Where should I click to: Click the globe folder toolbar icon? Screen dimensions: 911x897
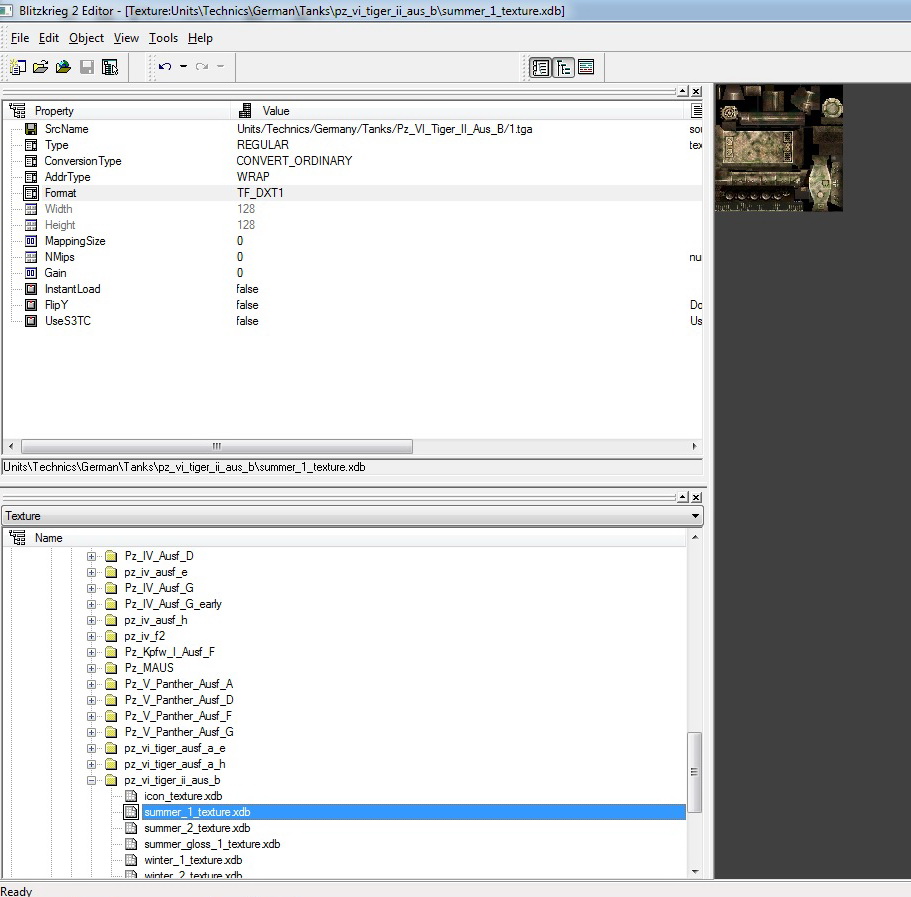(63, 67)
